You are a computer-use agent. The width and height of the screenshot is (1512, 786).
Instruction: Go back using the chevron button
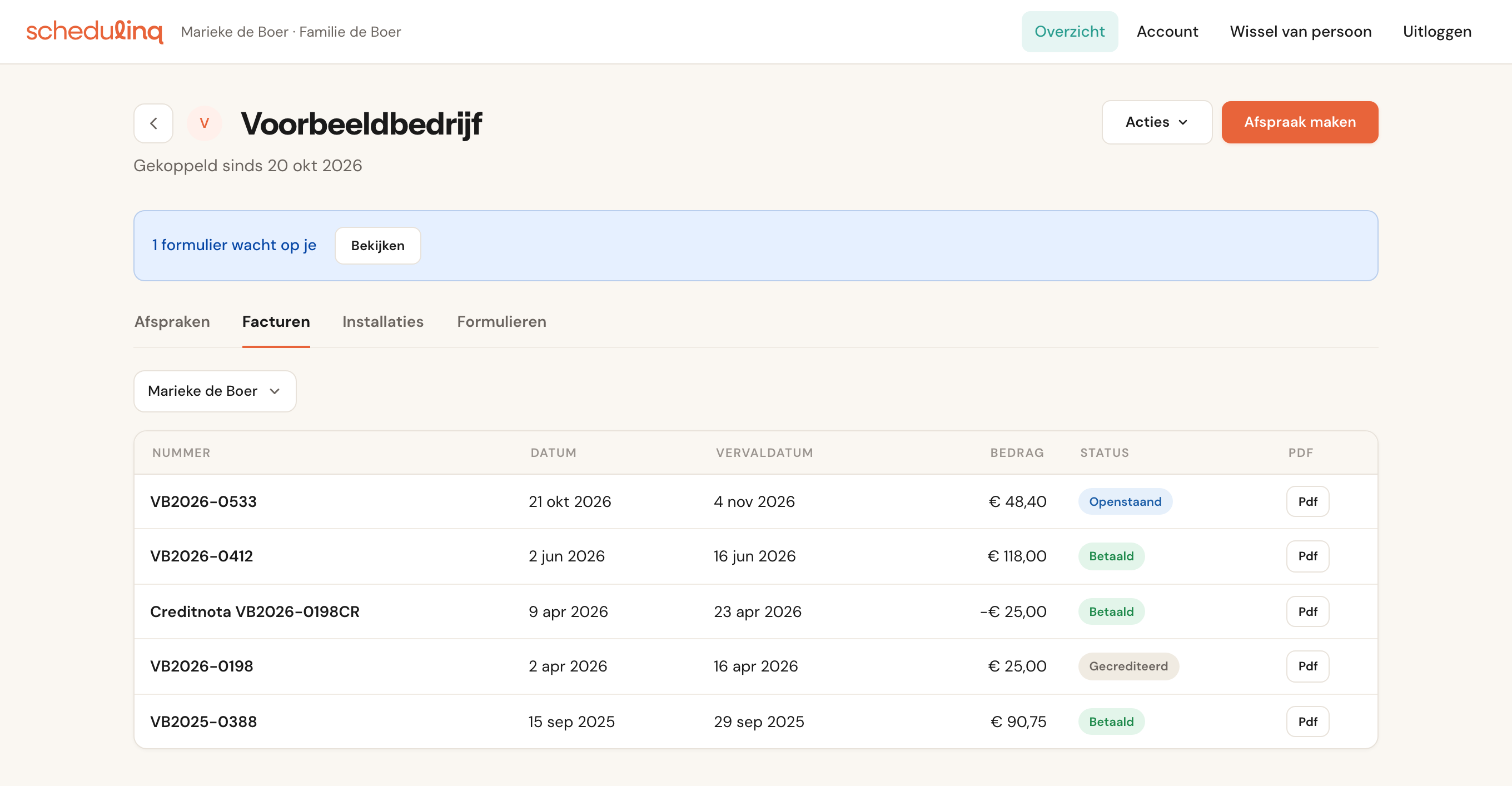[x=154, y=123]
